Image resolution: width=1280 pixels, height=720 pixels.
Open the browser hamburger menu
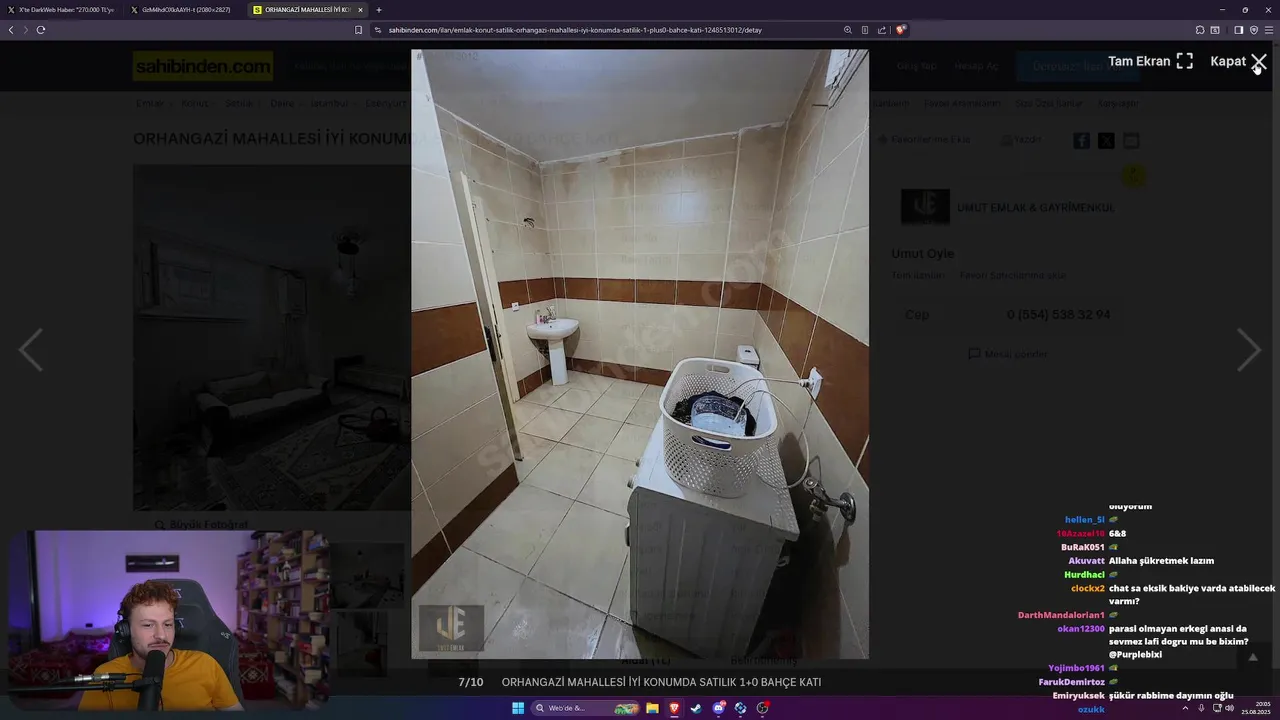[x=1269, y=30]
